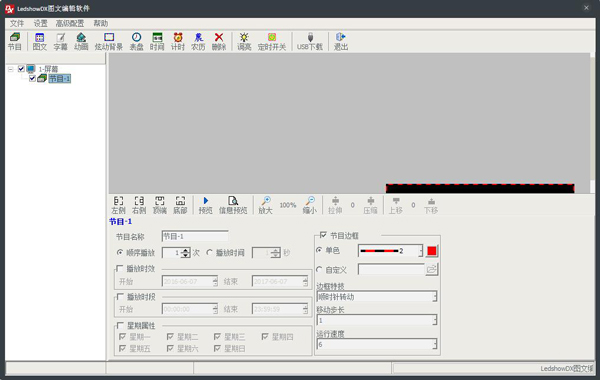600x380 pixels.
Task: Click the USB下载 (USB download) icon
Action: coord(310,41)
